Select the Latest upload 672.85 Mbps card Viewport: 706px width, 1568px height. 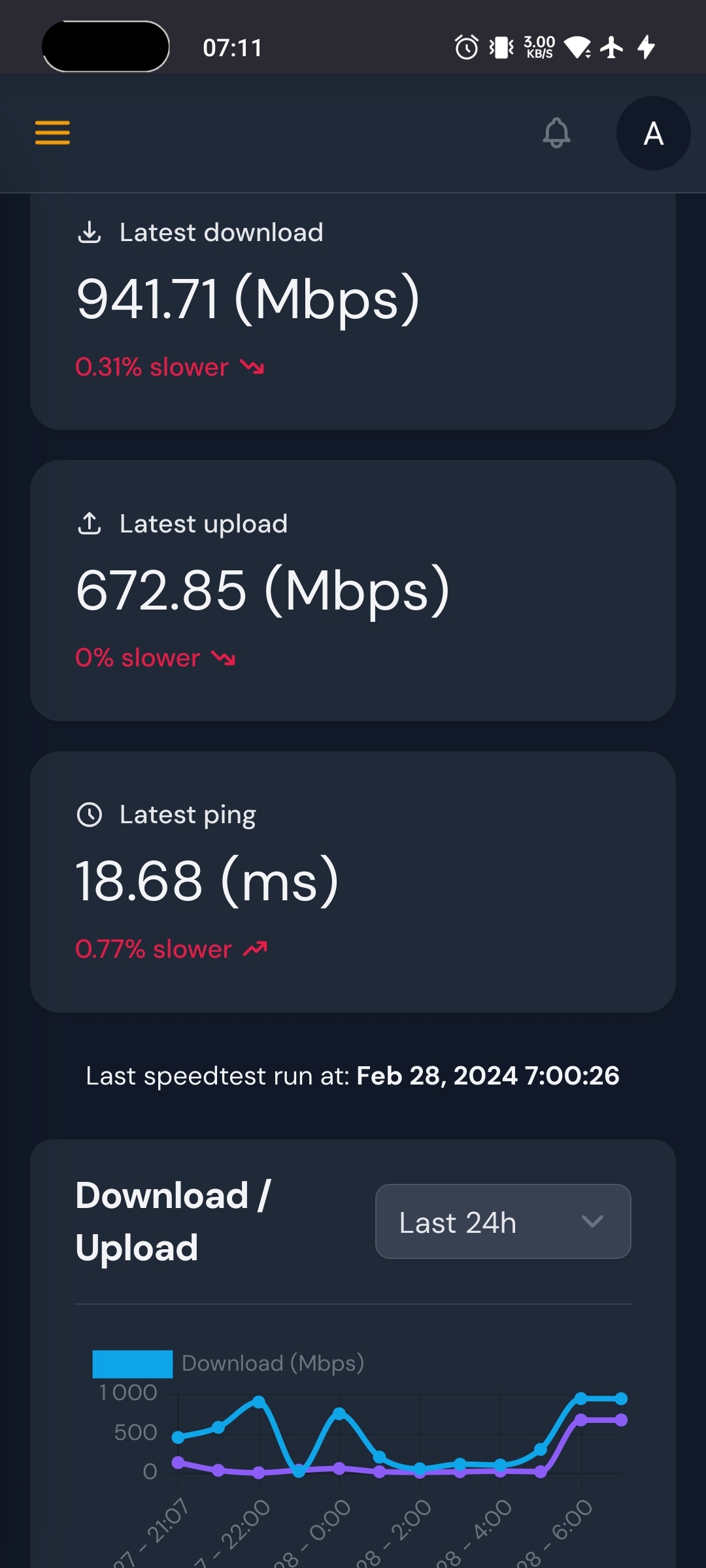point(353,591)
